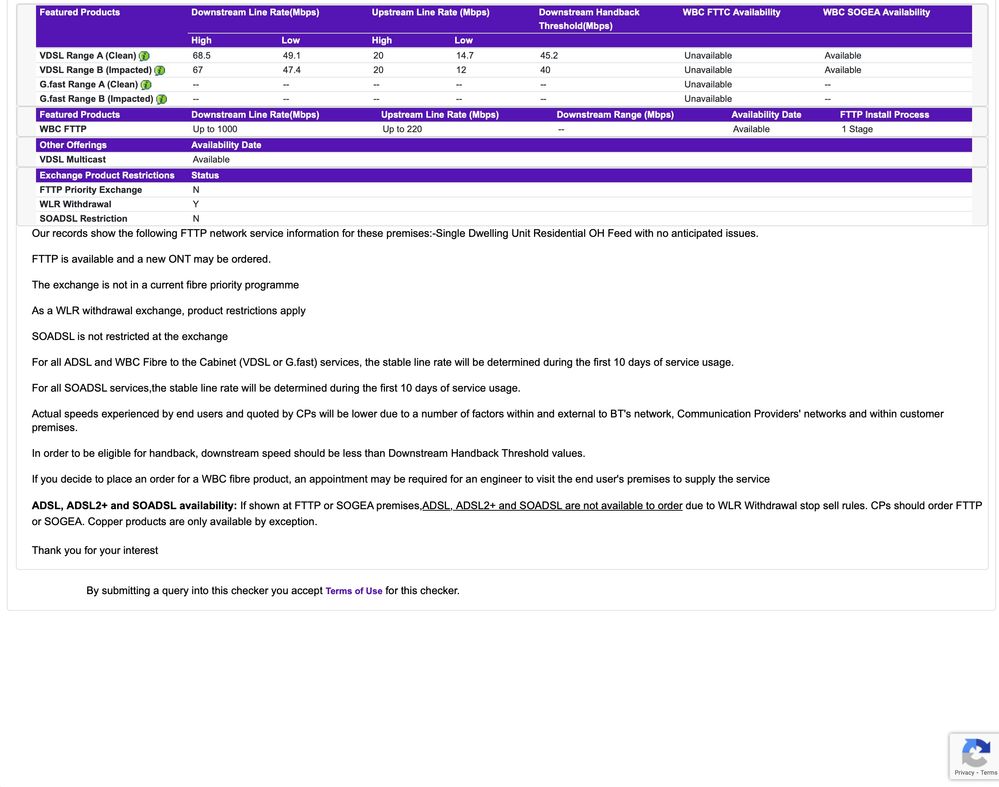Viewport: 999px width, 787px height.
Task: Click 'FTTP Priority Exchange' row label
Action: coord(90,190)
